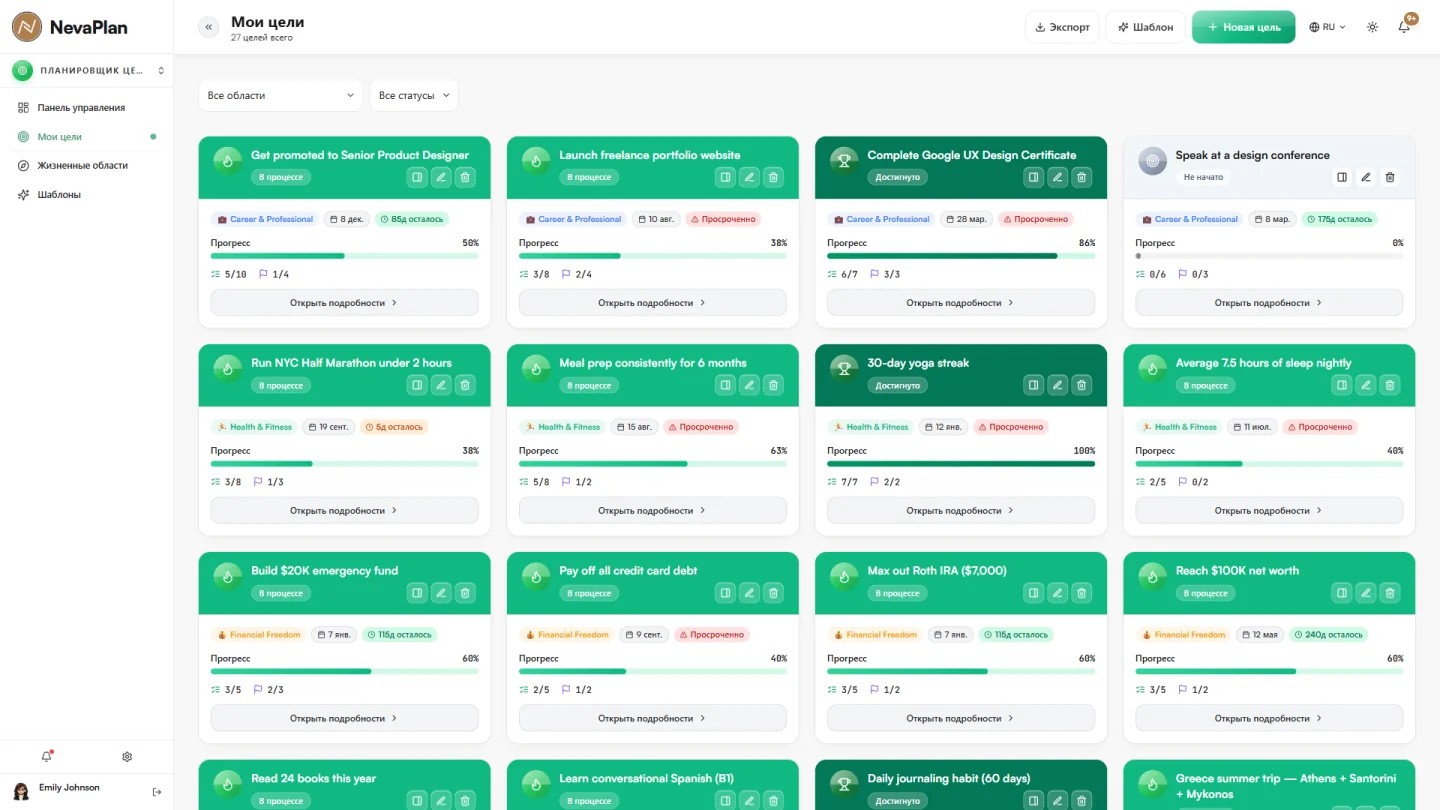Click the Просрочено badge on Pay off credit card debt
The height and width of the screenshot is (810, 1440).
click(x=712, y=635)
